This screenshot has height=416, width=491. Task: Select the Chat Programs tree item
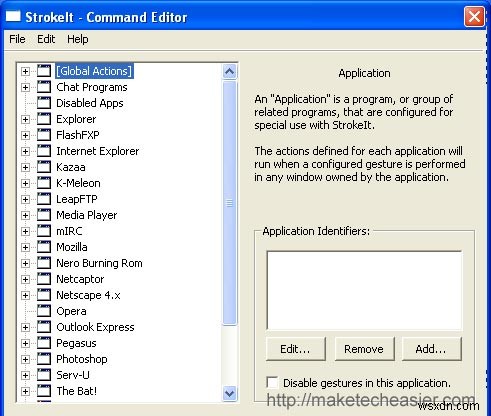click(92, 87)
